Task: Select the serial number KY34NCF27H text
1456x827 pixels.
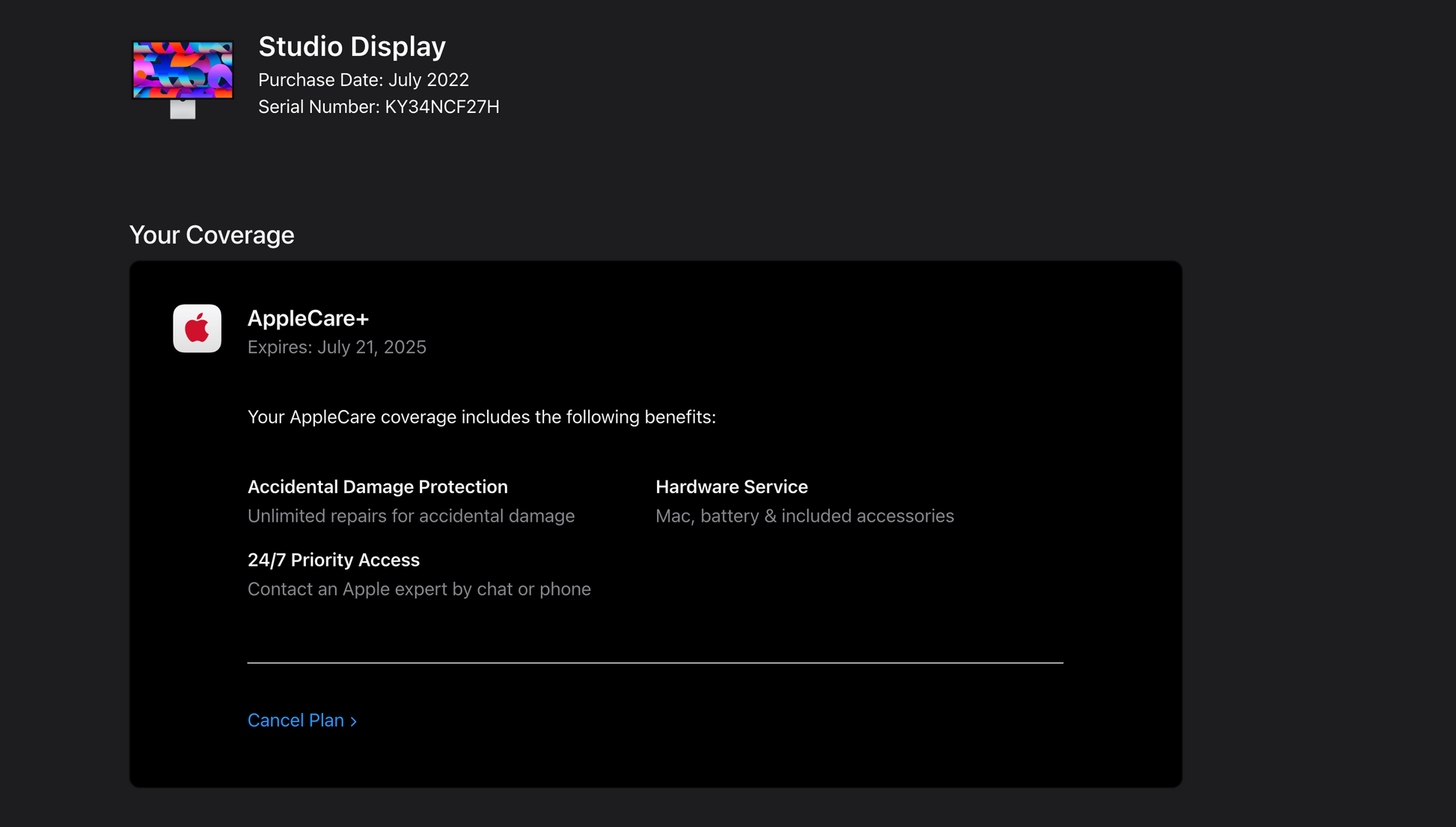Action: [x=441, y=107]
